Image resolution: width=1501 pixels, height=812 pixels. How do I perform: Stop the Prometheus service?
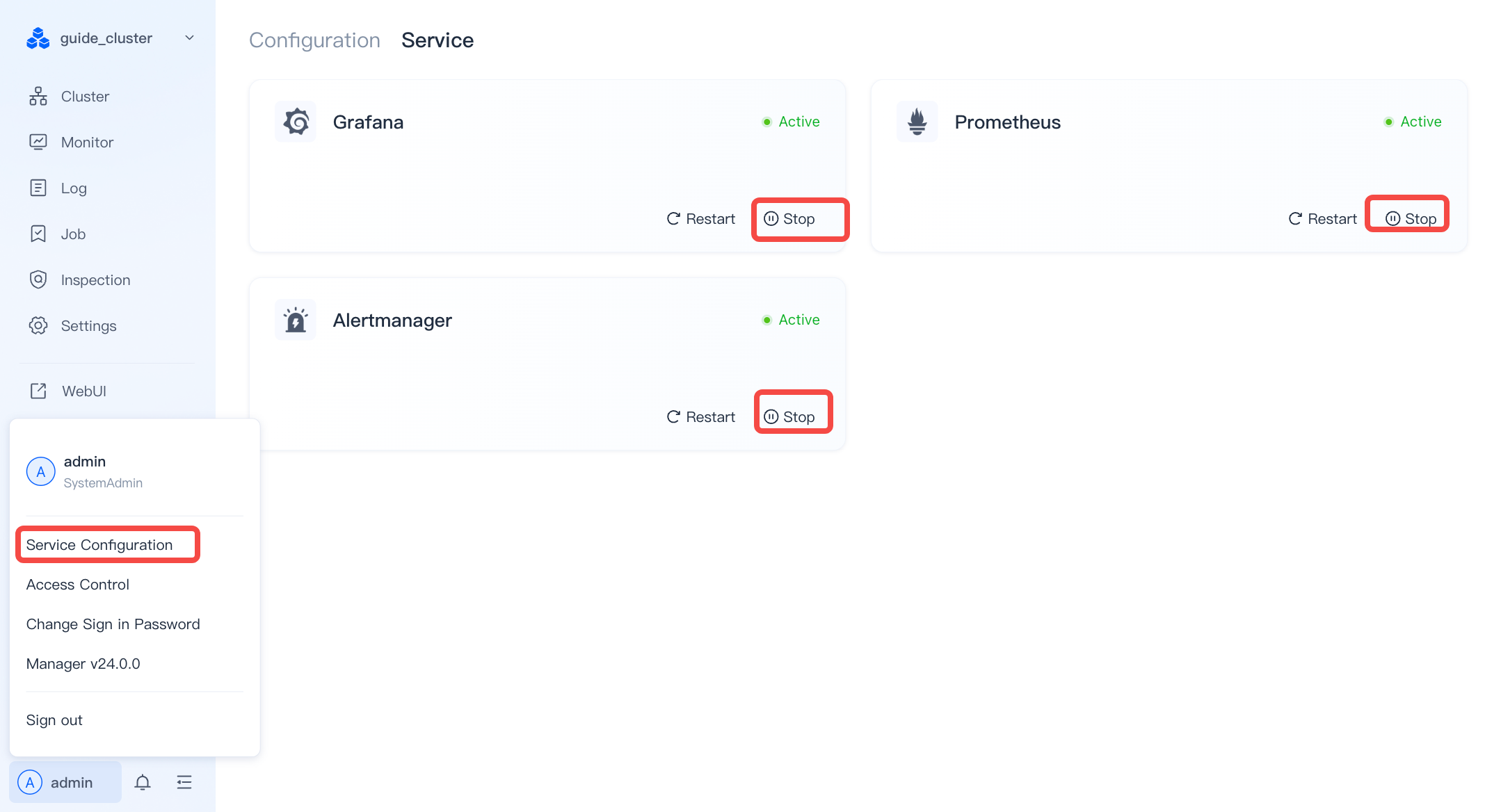(1411, 219)
